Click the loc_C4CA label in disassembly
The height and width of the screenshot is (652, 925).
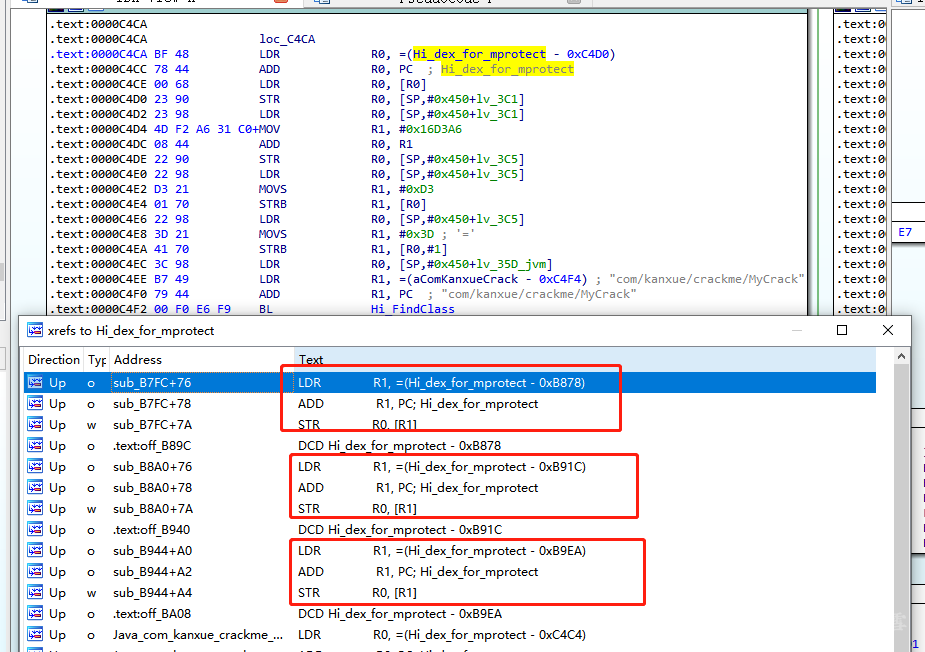click(287, 39)
